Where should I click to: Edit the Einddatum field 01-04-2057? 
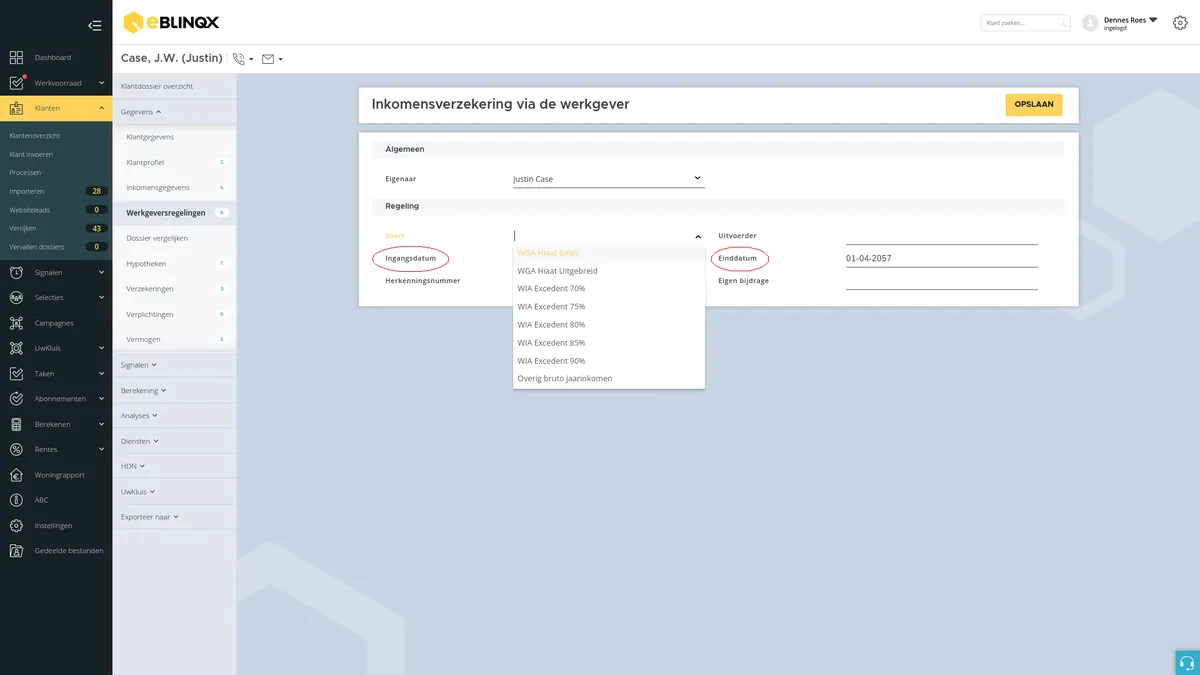click(x=941, y=258)
